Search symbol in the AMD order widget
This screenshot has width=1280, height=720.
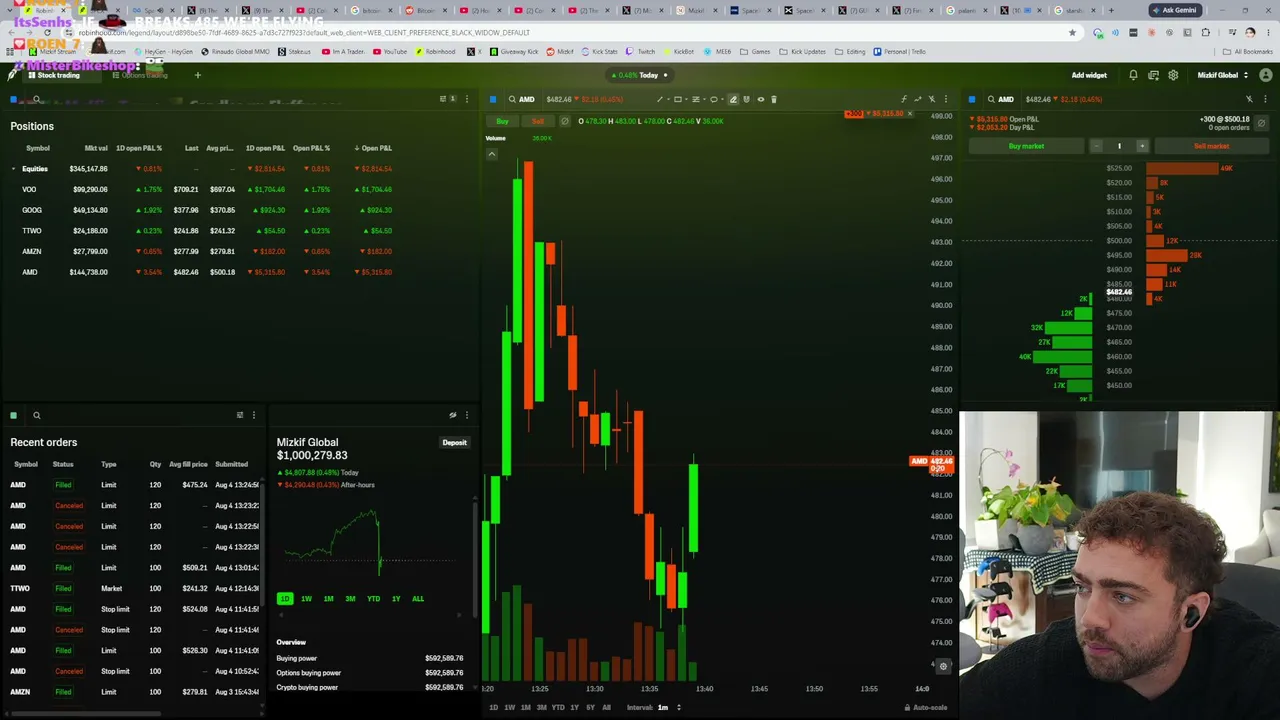(991, 99)
